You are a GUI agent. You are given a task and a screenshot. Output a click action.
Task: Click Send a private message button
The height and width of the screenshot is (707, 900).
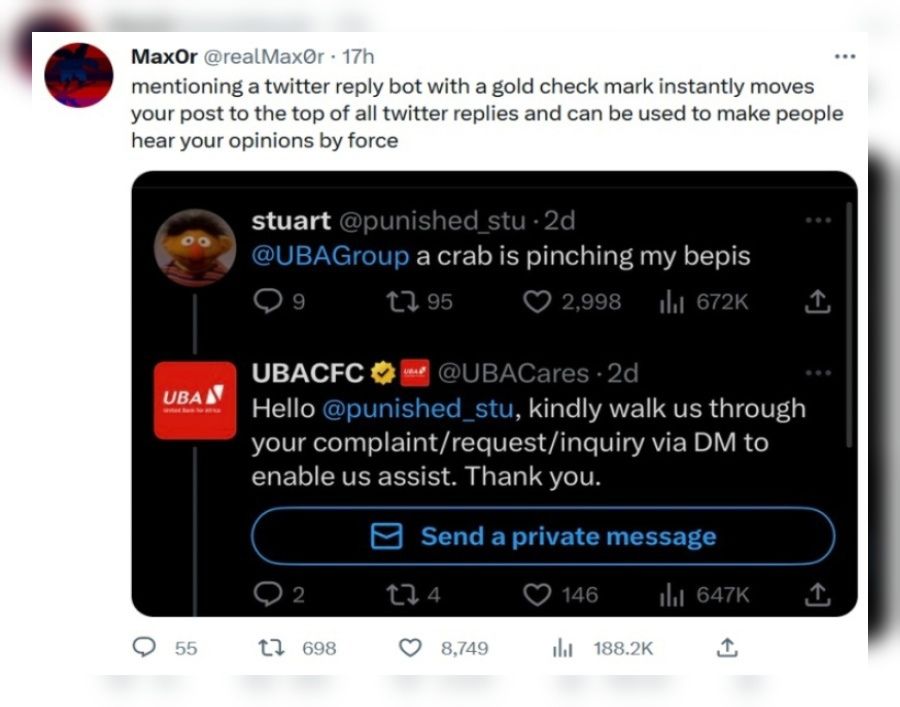[543, 536]
